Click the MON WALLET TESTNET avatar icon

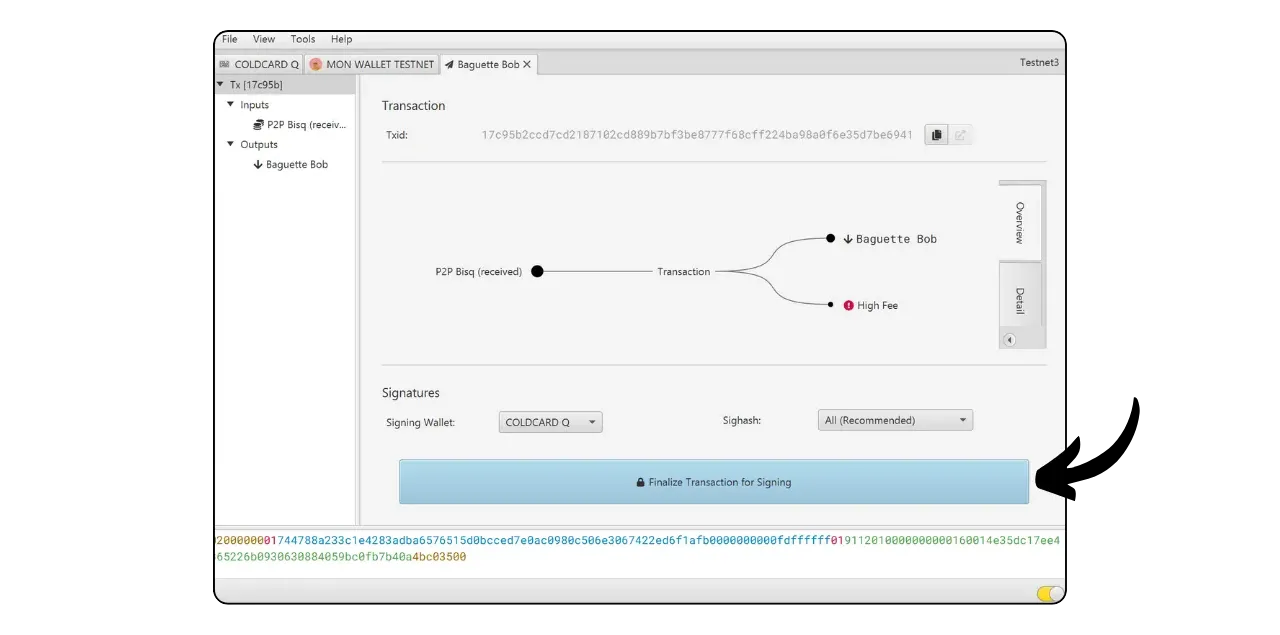[316, 64]
